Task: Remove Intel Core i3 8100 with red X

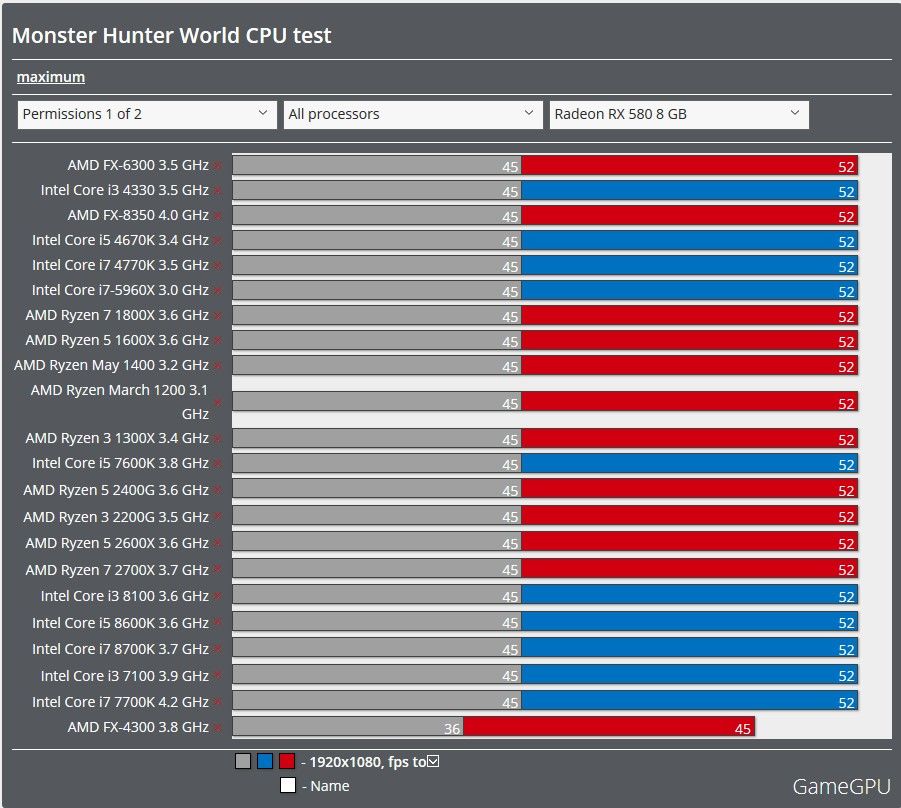Action: pyautogui.click(x=218, y=597)
